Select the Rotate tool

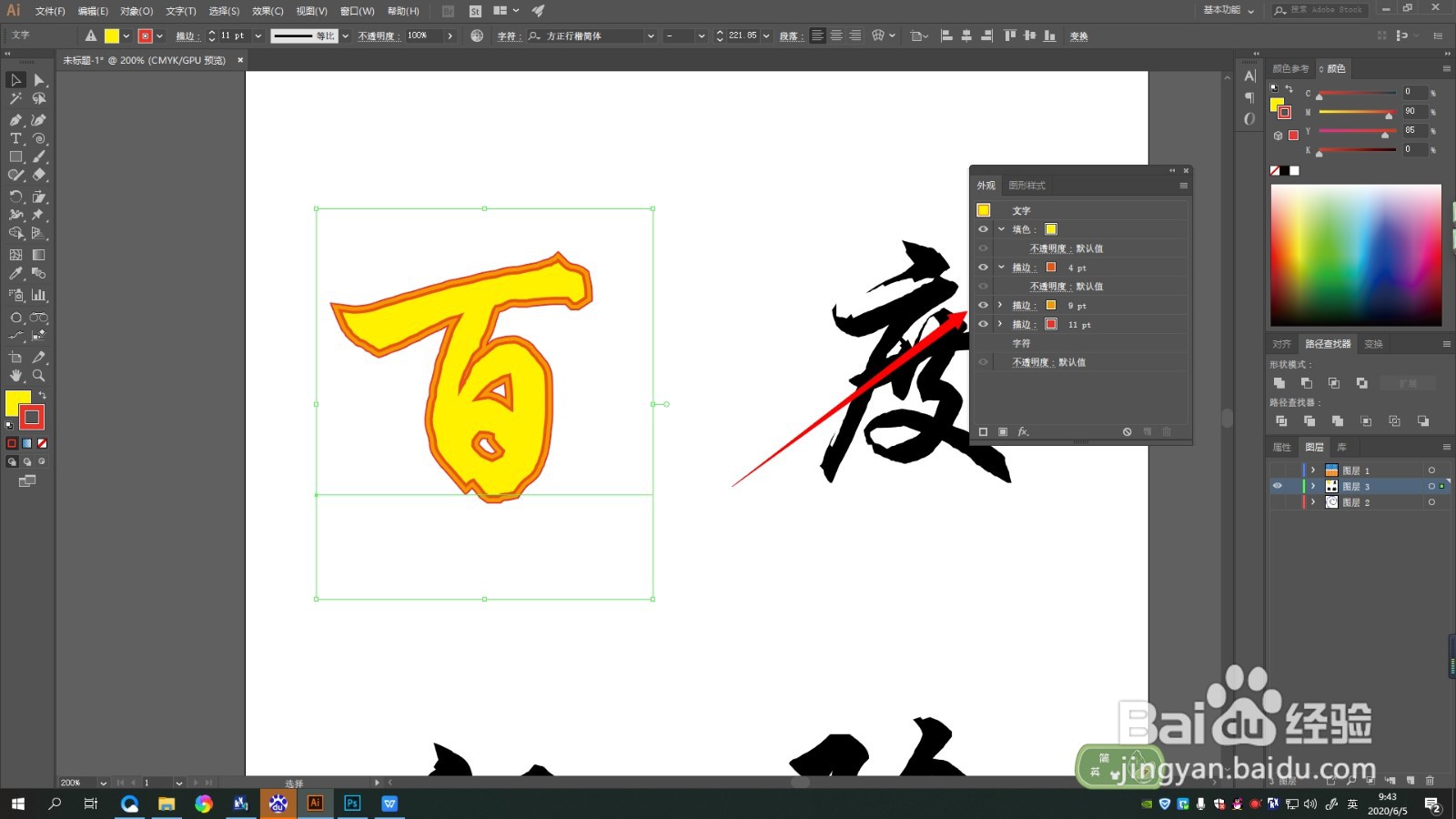(15, 197)
